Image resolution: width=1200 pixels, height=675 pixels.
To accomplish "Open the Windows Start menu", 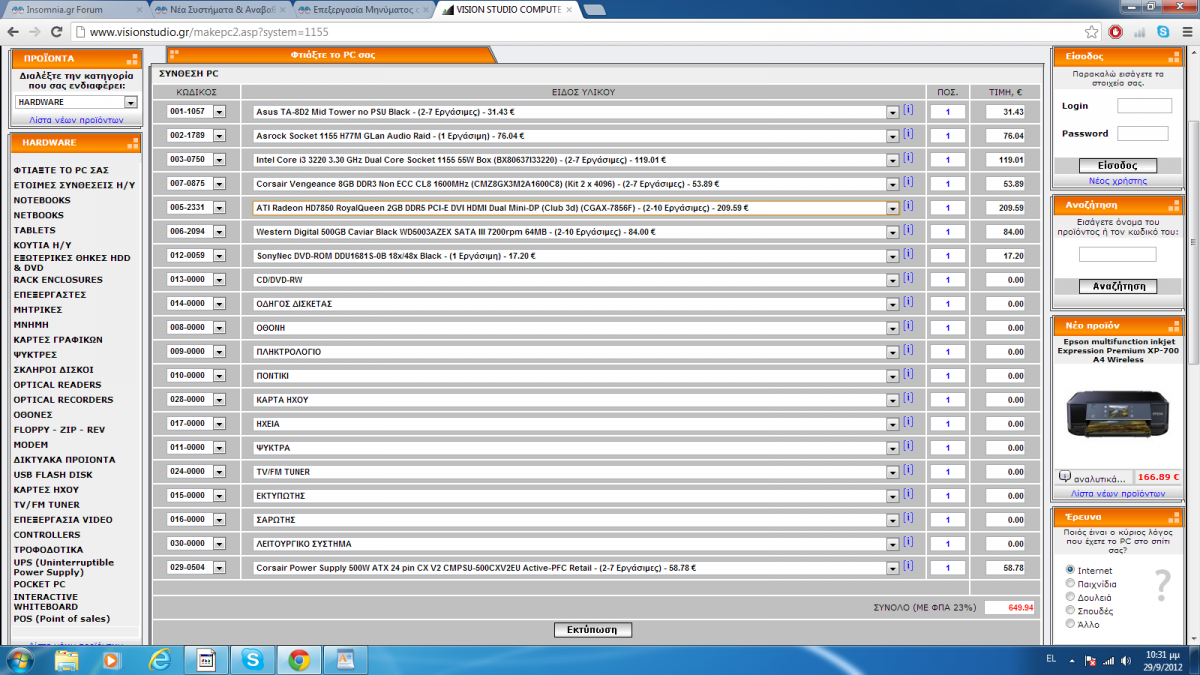I will (x=20, y=659).
